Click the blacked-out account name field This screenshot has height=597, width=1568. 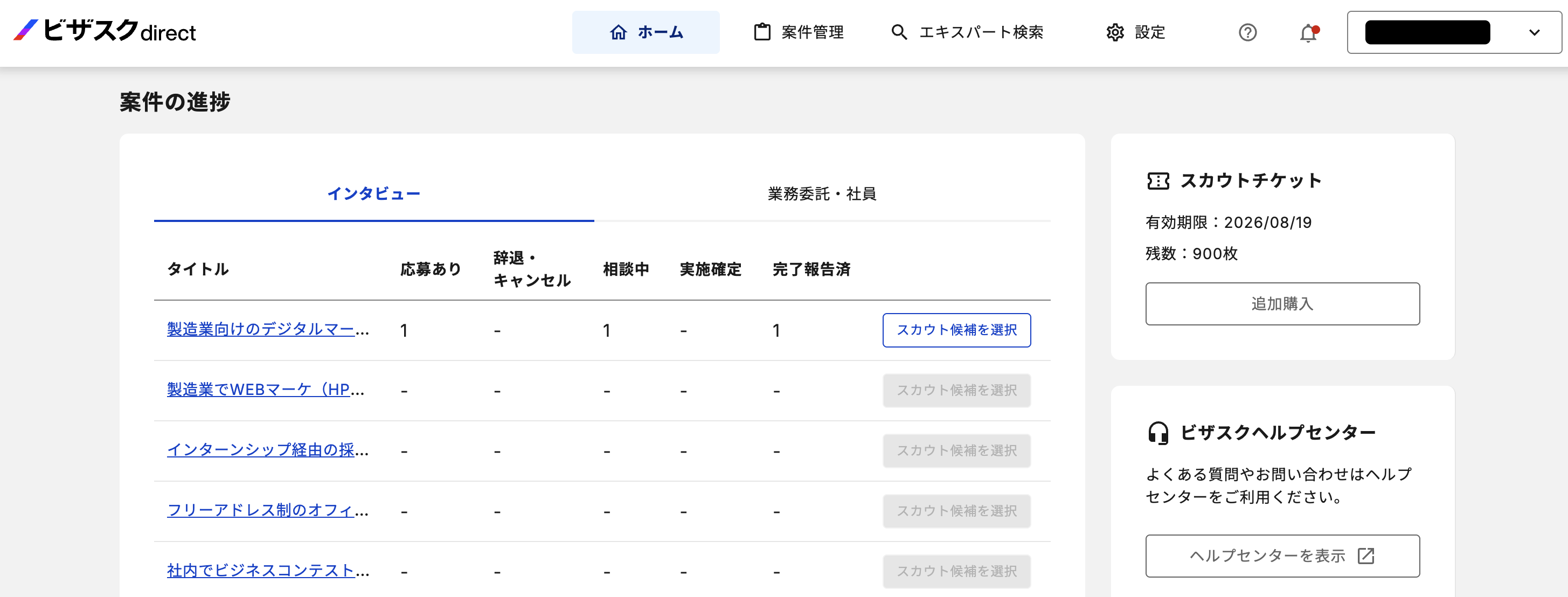(1427, 32)
